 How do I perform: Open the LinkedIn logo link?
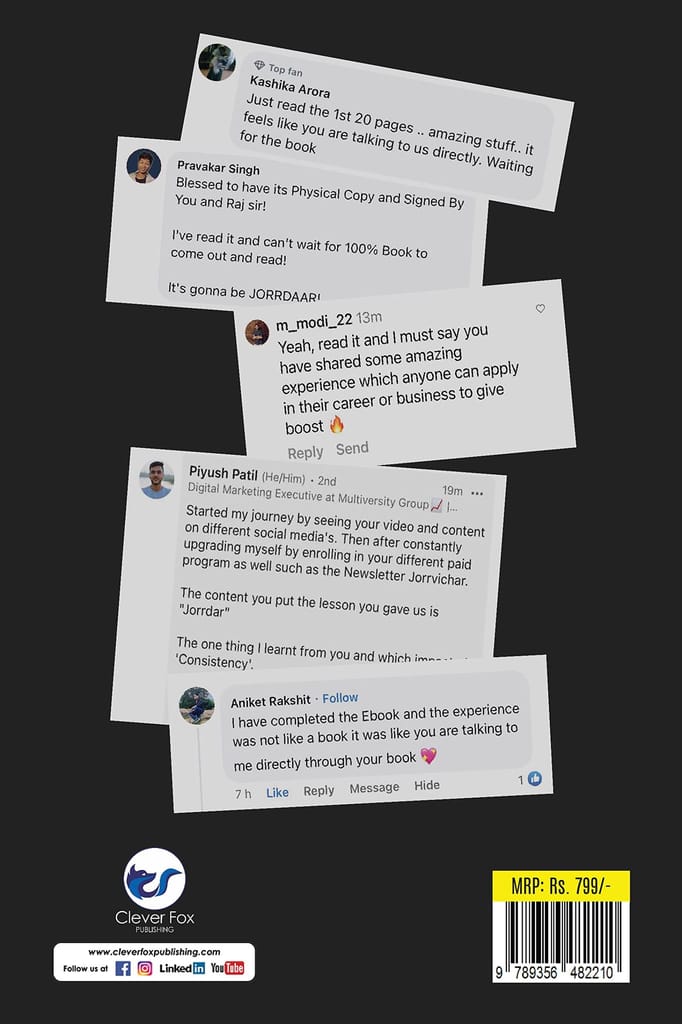coord(182,968)
